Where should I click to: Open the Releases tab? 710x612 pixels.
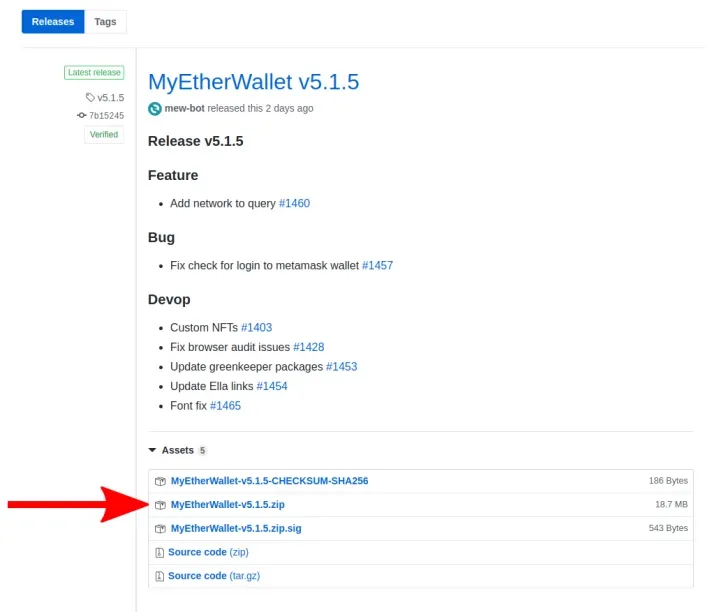tap(53, 22)
